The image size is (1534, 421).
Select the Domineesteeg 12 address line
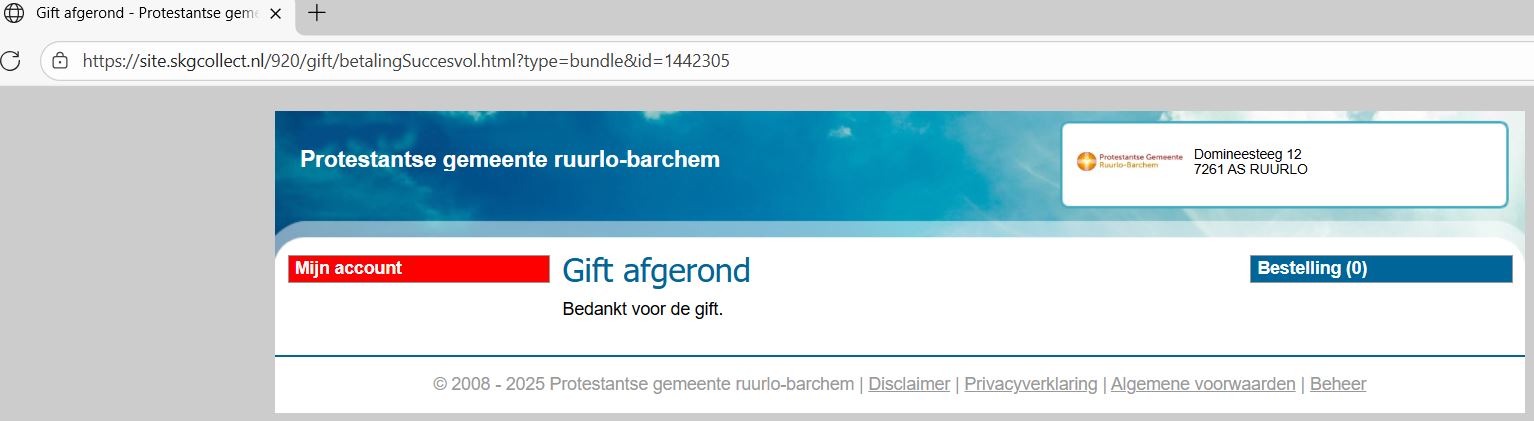[x=1248, y=154]
